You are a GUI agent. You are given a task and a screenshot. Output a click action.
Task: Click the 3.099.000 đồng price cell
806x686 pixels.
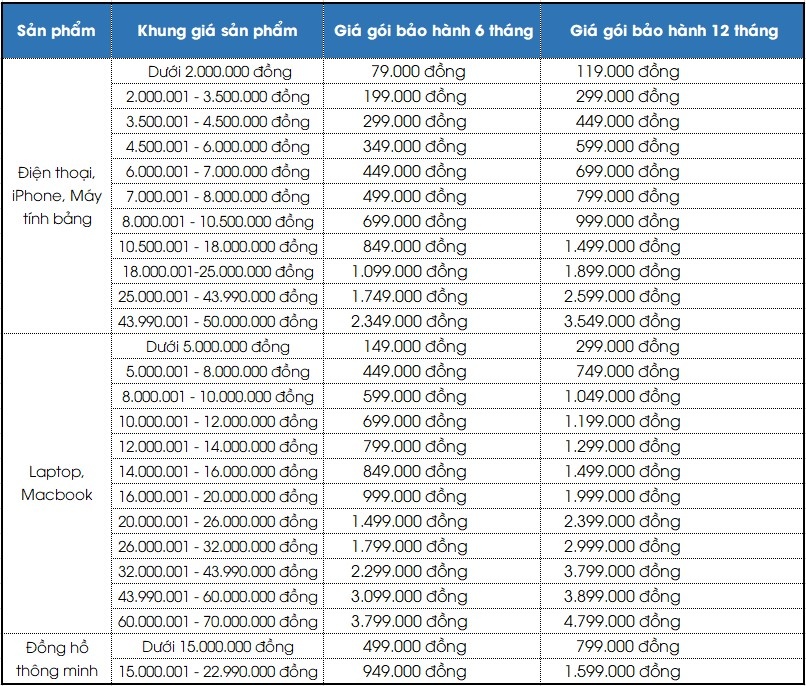point(409,596)
